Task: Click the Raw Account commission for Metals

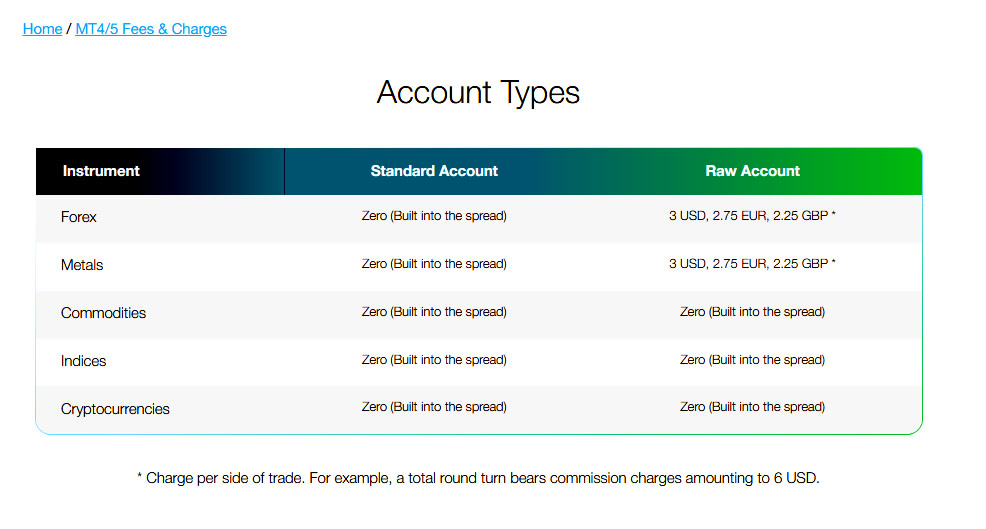Action: pyautogui.click(x=752, y=264)
